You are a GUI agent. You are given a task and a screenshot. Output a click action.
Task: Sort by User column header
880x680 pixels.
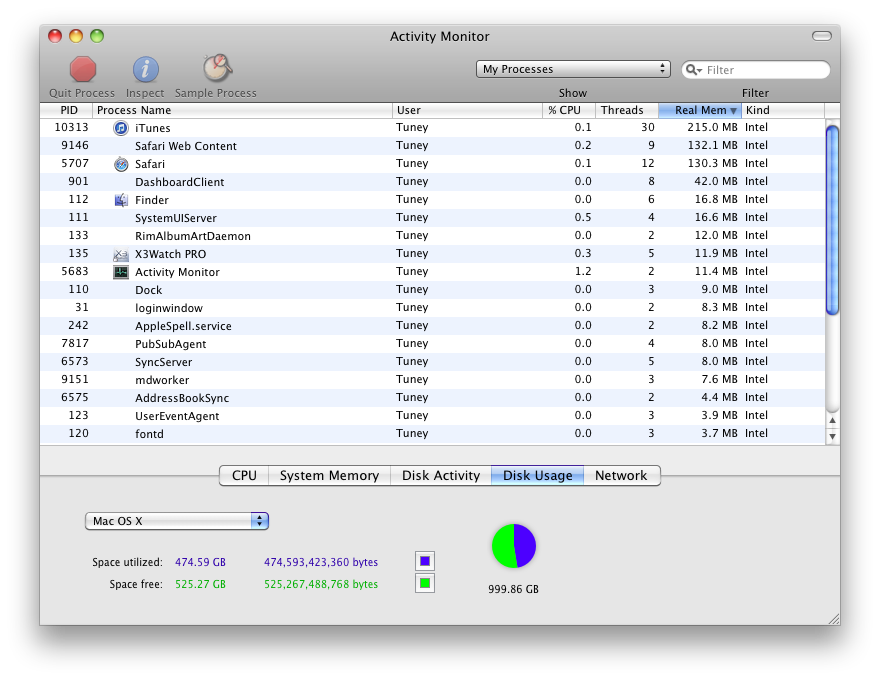pos(468,111)
